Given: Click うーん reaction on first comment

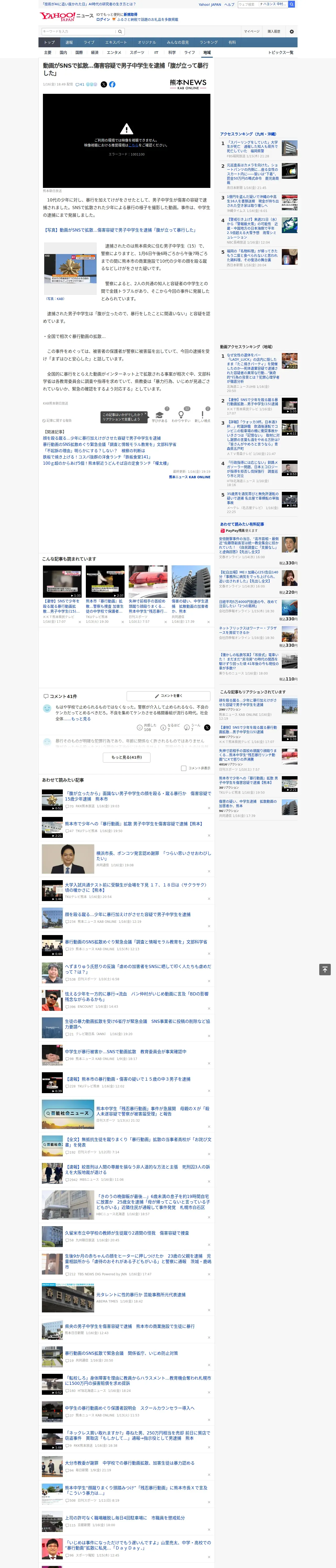Looking at the screenshot, I should click(193, 727).
